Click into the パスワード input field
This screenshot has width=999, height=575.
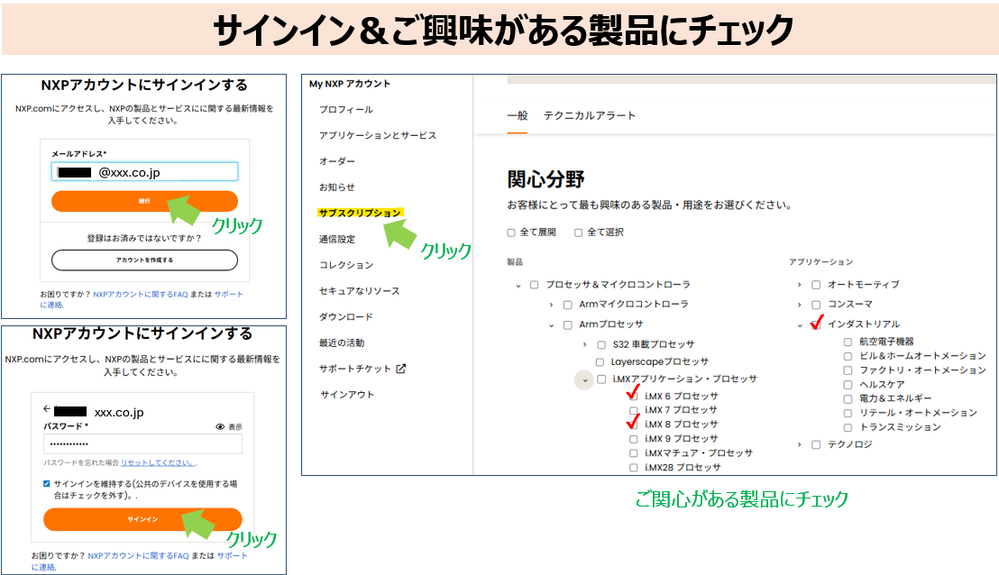click(143, 444)
